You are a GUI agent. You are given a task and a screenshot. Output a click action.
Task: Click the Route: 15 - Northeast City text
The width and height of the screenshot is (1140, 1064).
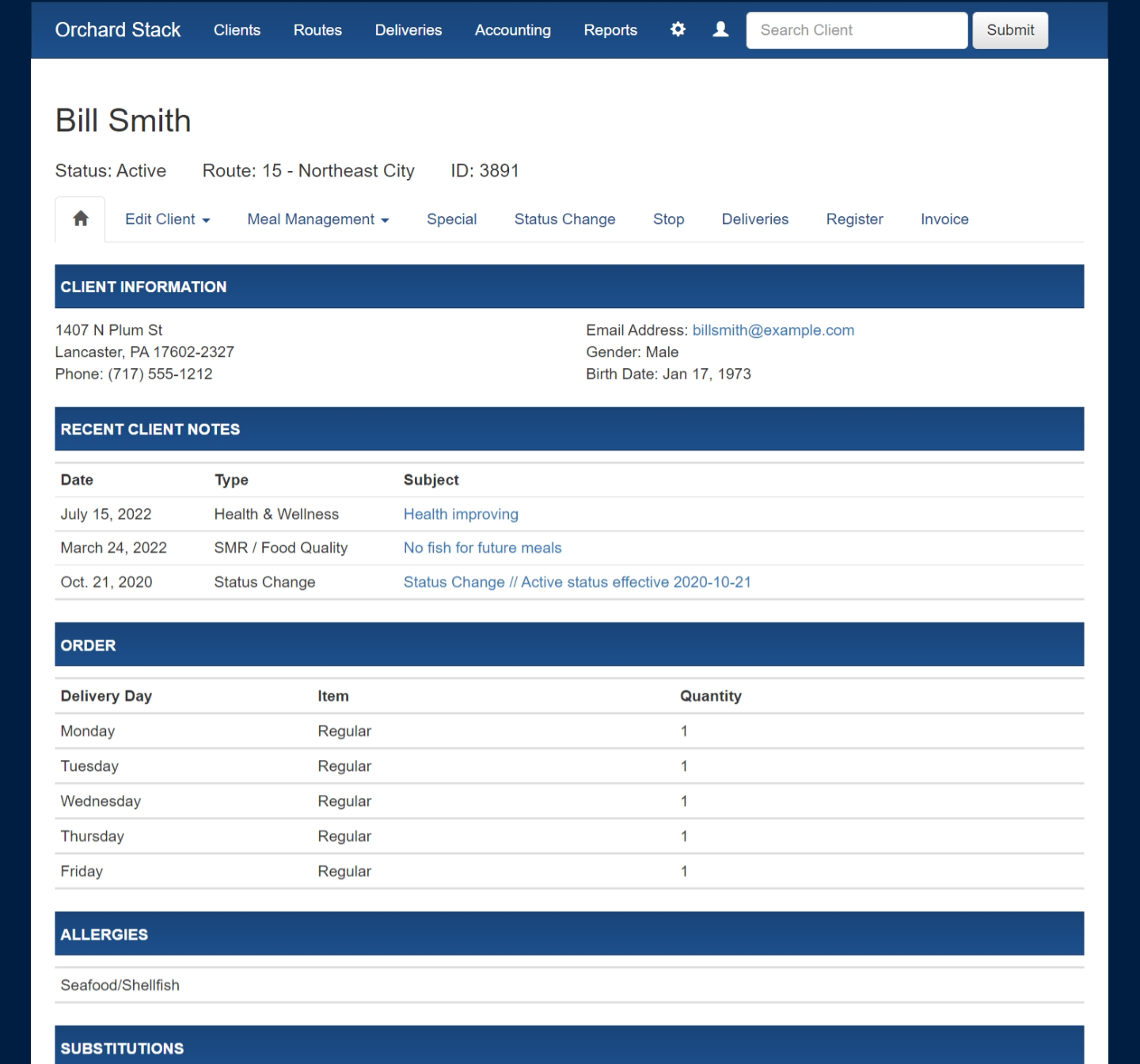309,171
